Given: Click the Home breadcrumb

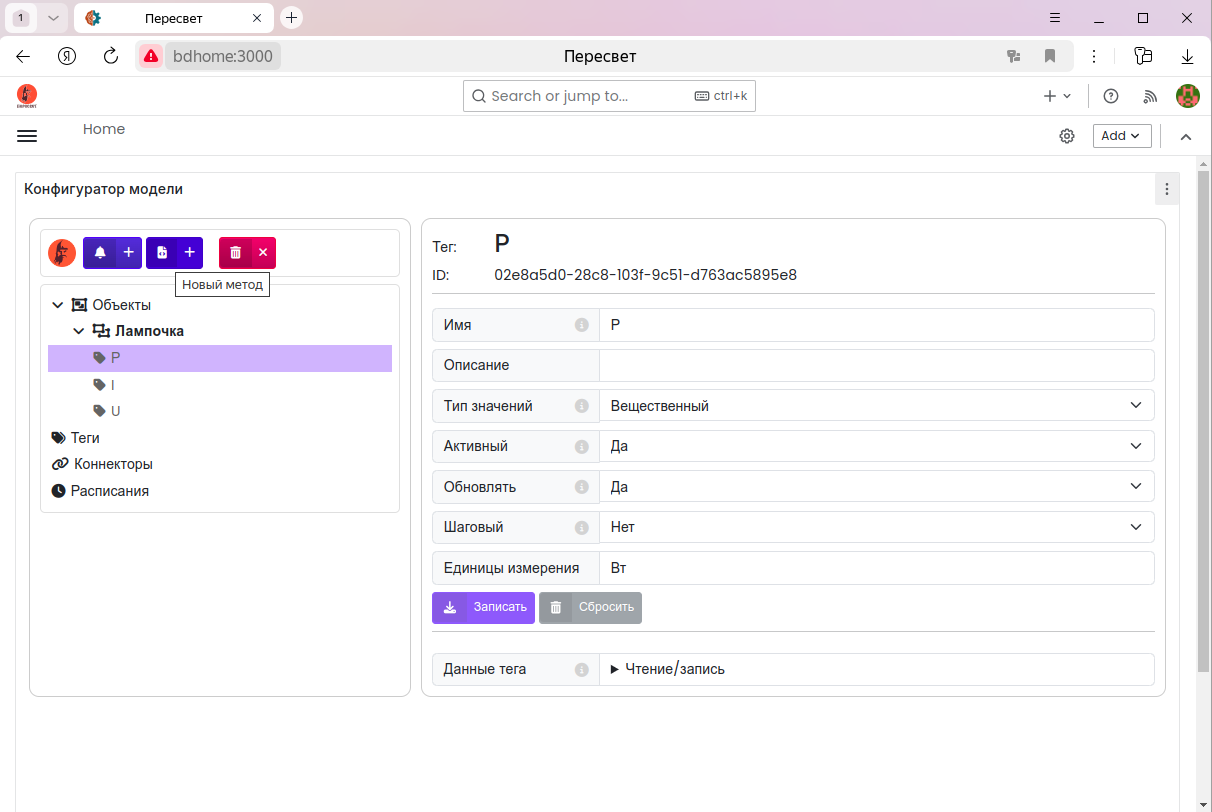Looking at the screenshot, I should pos(104,129).
